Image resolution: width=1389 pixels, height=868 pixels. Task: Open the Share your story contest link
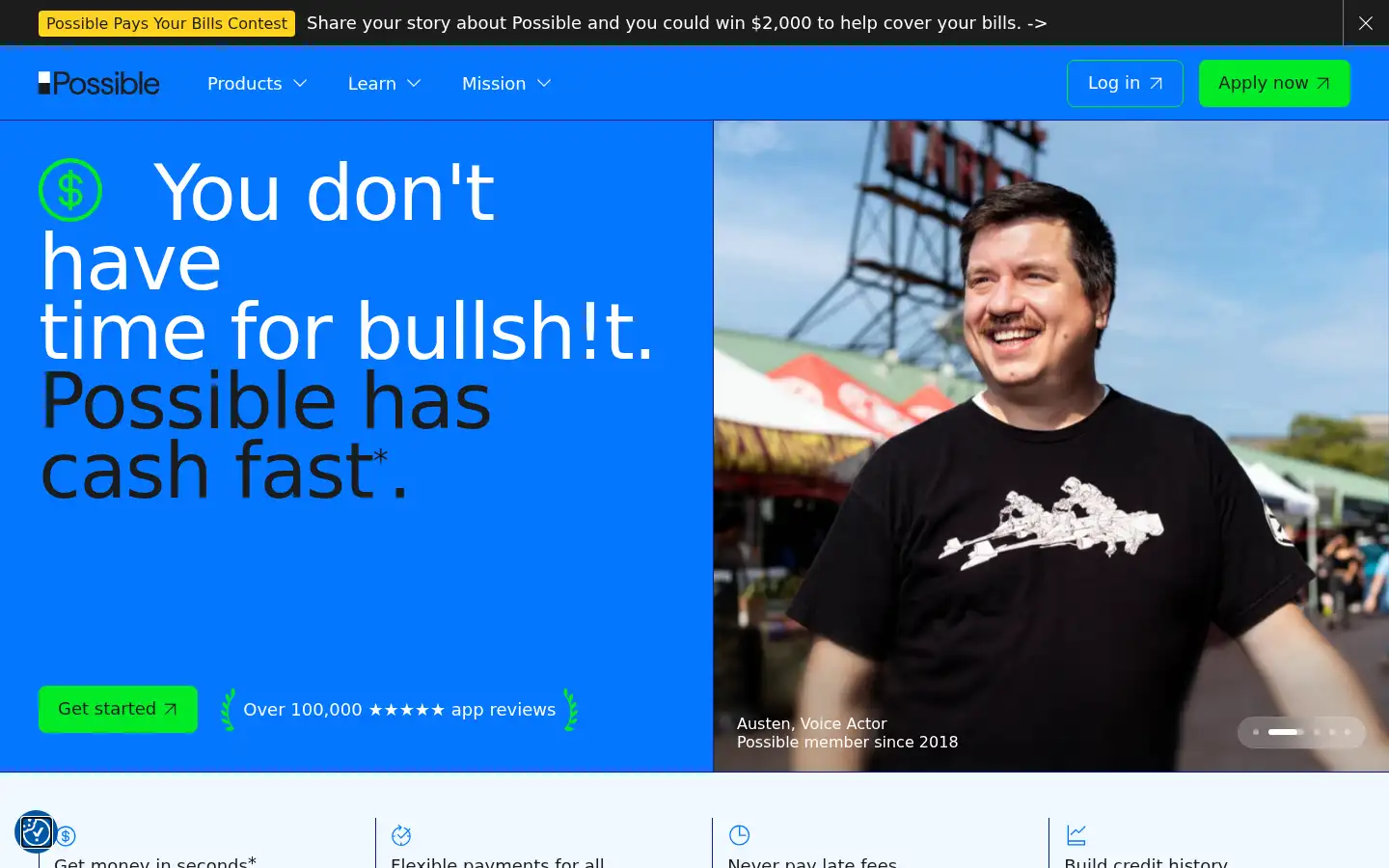pyautogui.click(x=676, y=23)
